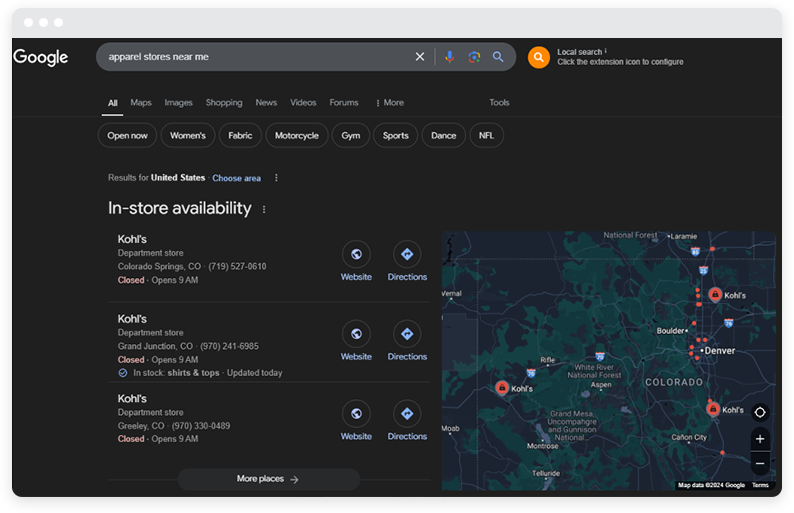Toggle the Open now filter chip
This screenshot has width=794, height=513.
coord(127,136)
